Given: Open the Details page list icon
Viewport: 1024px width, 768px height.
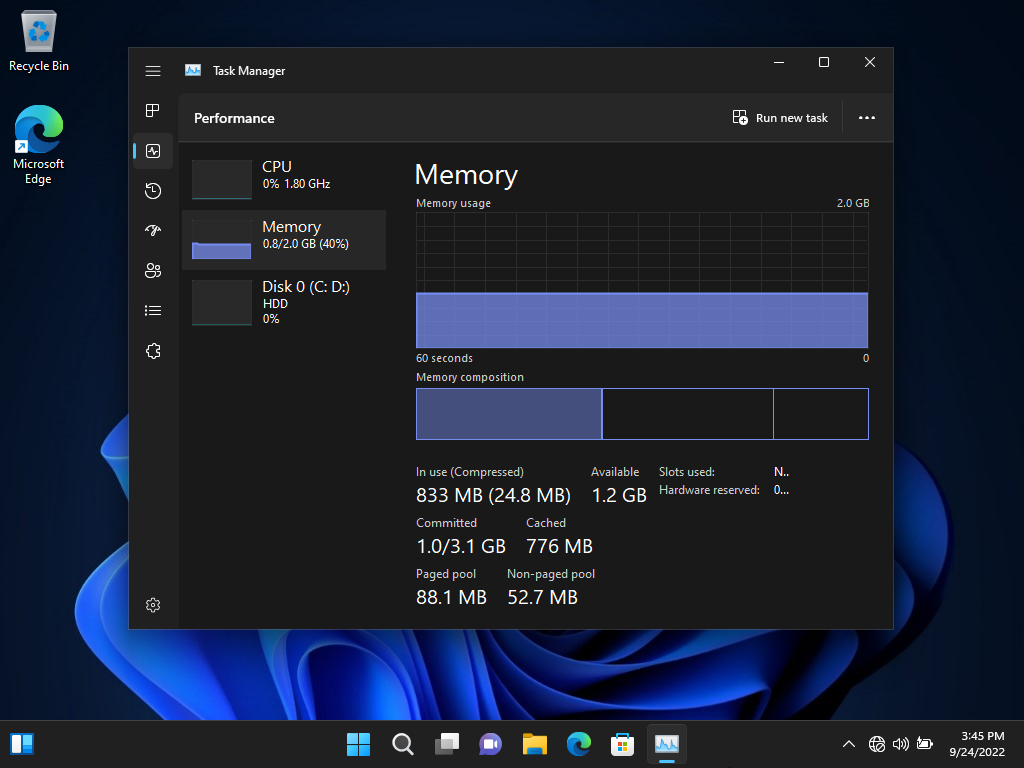Looking at the screenshot, I should [153, 311].
